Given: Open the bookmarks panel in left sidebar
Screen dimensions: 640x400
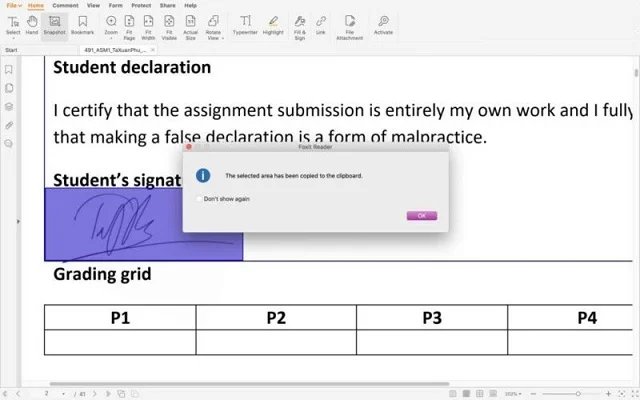Looking at the screenshot, I should pyautogui.click(x=9, y=69).
